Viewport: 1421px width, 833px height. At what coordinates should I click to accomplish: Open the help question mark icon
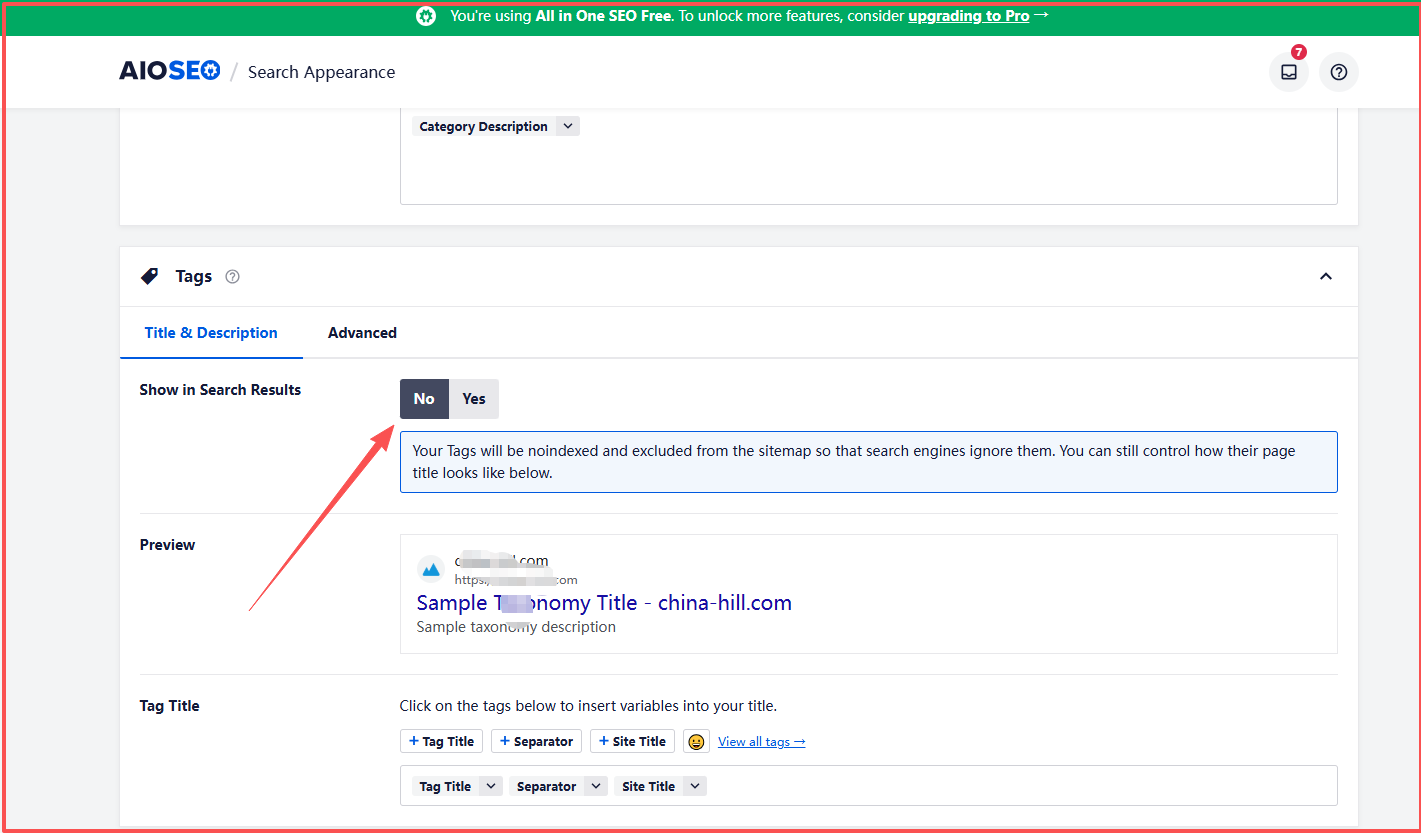coord(1339,72)
